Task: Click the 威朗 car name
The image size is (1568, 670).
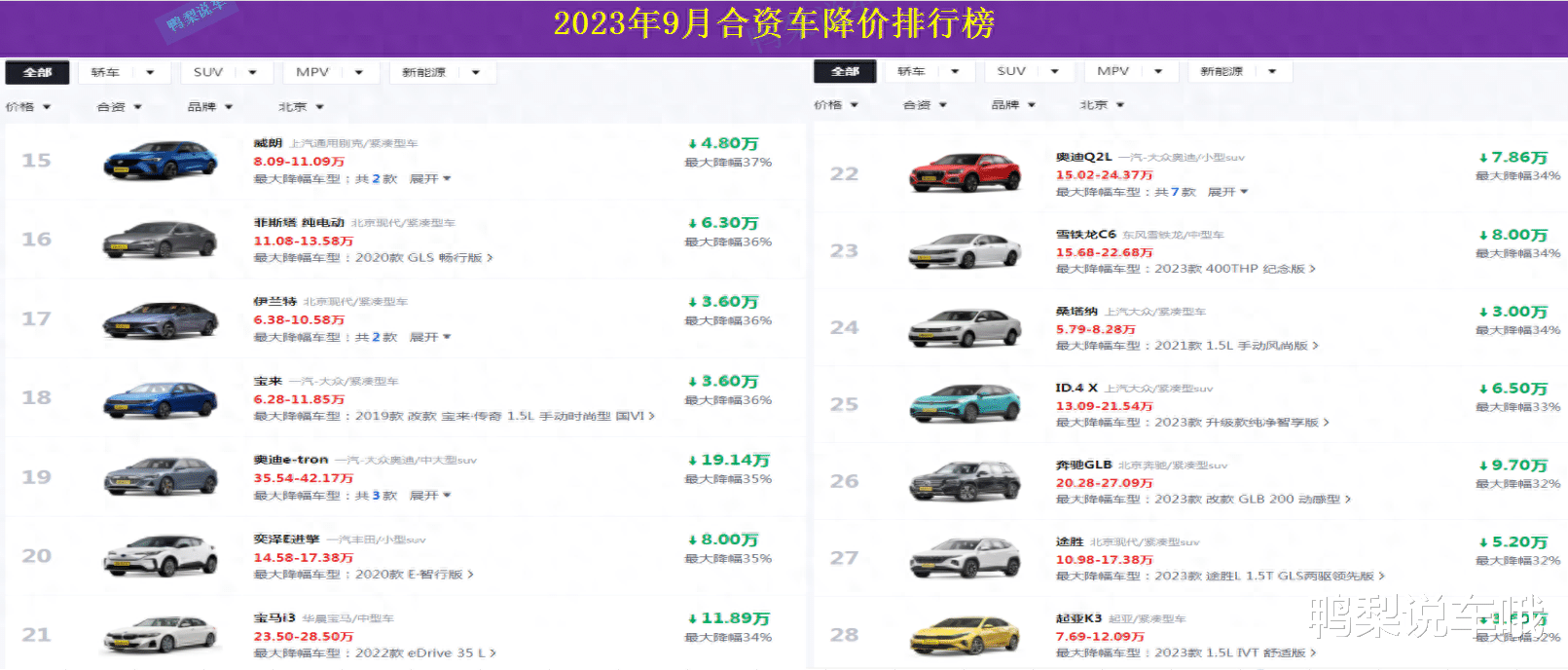Action: (268, 143)
